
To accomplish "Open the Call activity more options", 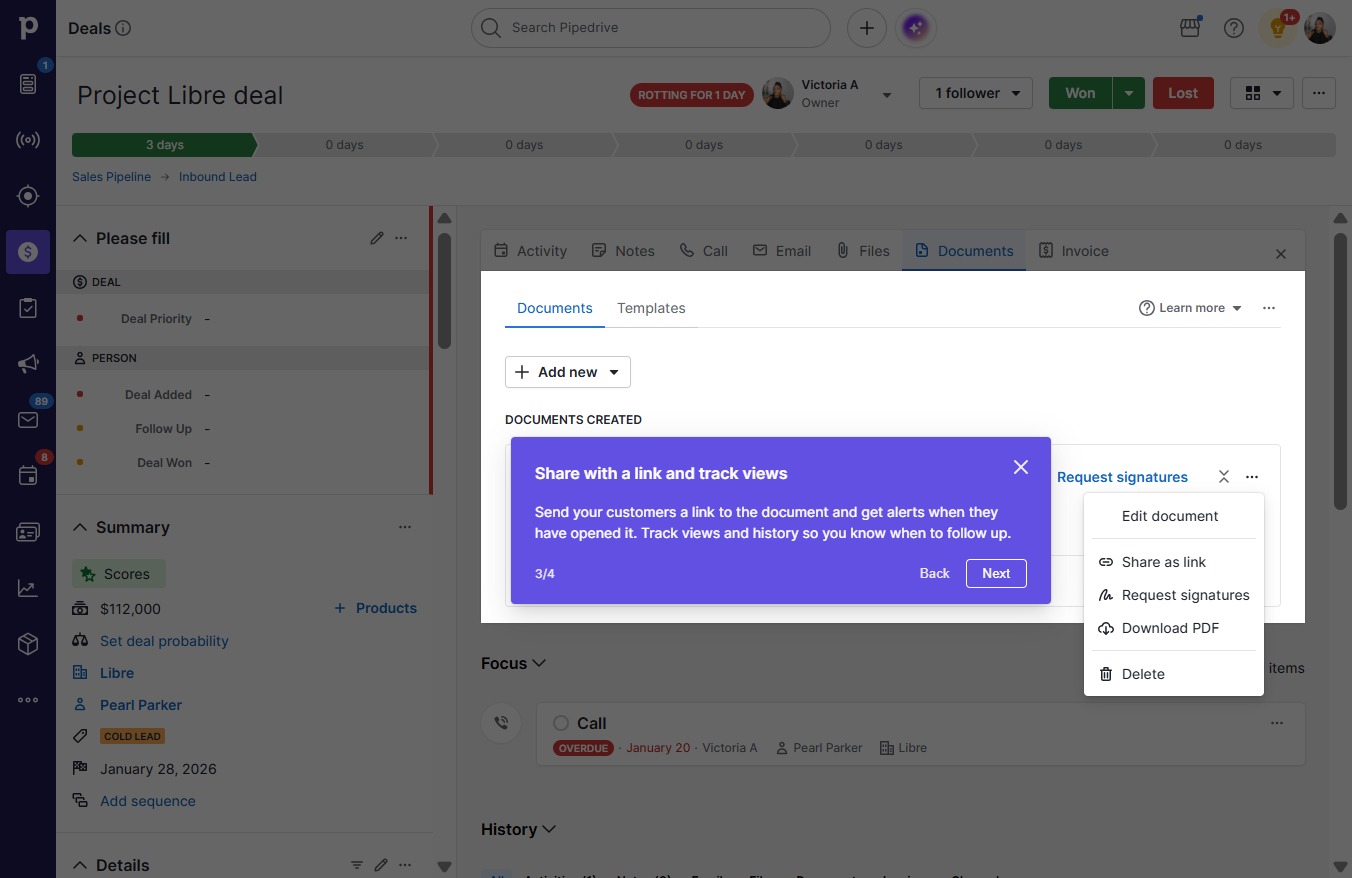I will pyautogui.click(x=1277, y=723).
